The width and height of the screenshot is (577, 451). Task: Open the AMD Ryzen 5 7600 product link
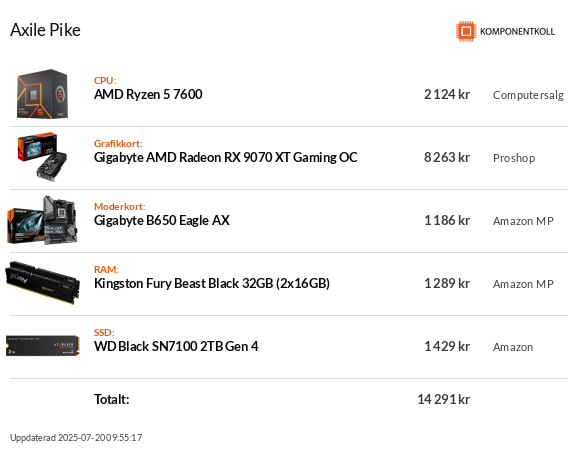click(x=148, y=95)
